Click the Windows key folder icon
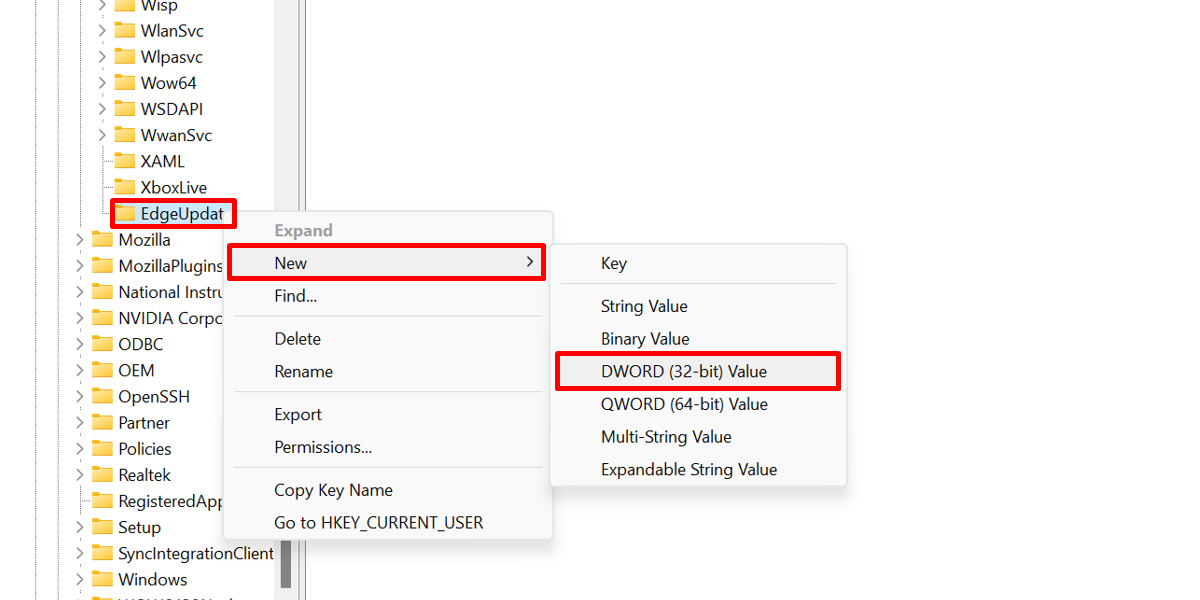1200x600 pixels. [x=104, y=578]
